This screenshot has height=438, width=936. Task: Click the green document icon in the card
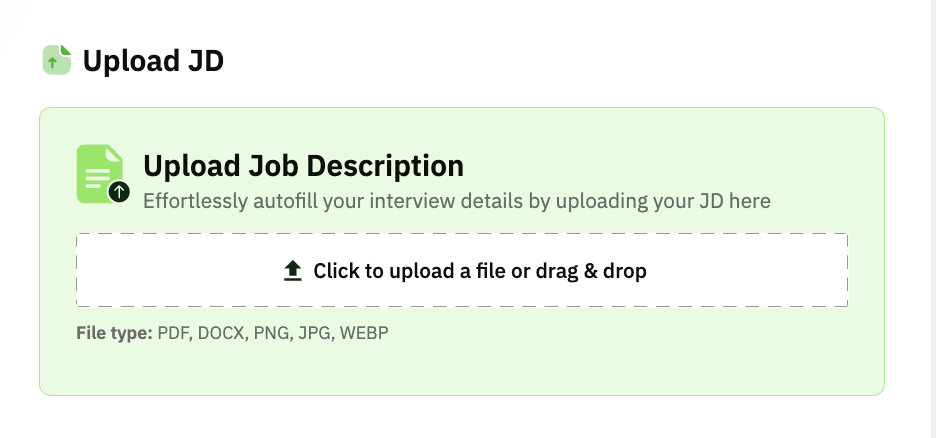tap(99, 172)
